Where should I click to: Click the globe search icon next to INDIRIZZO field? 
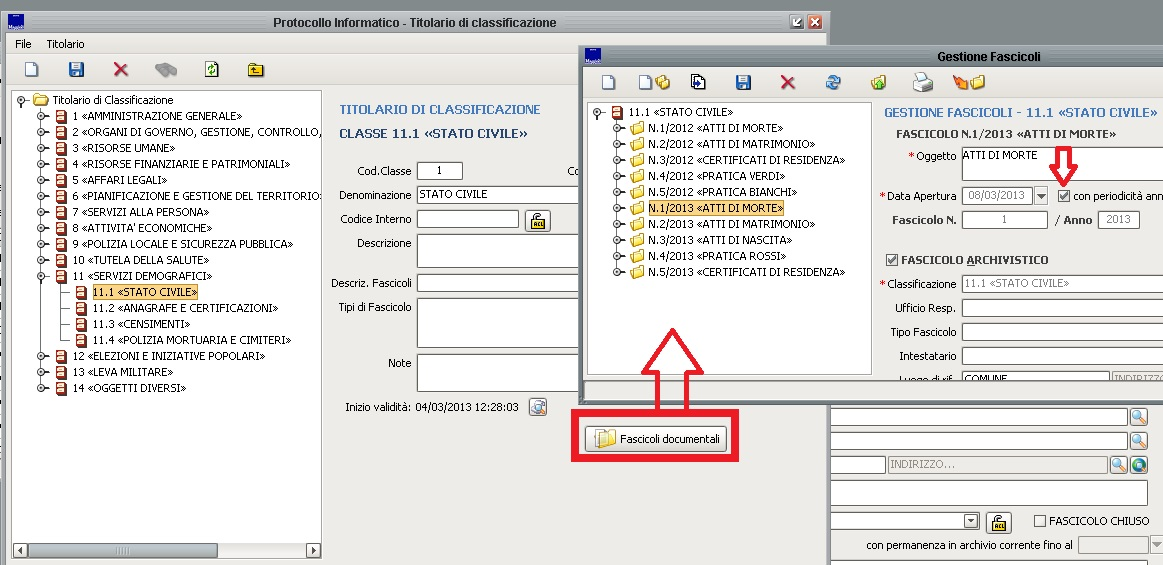1138,465
